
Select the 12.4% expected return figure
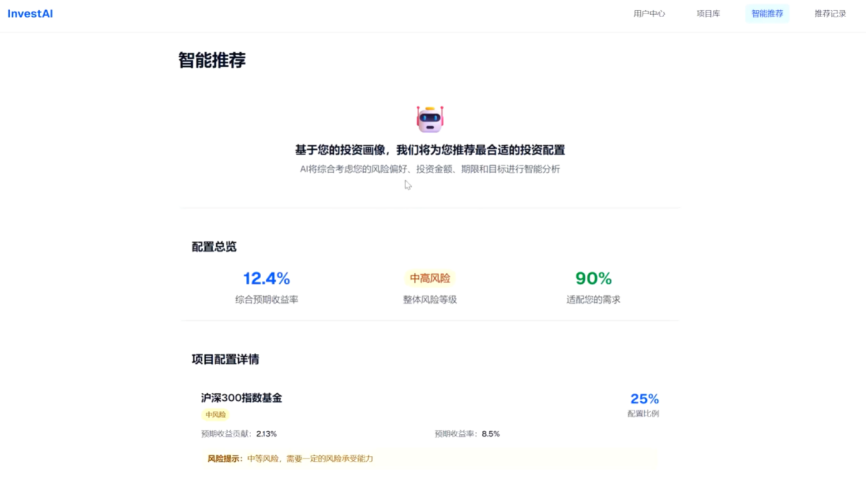(266, 279)
